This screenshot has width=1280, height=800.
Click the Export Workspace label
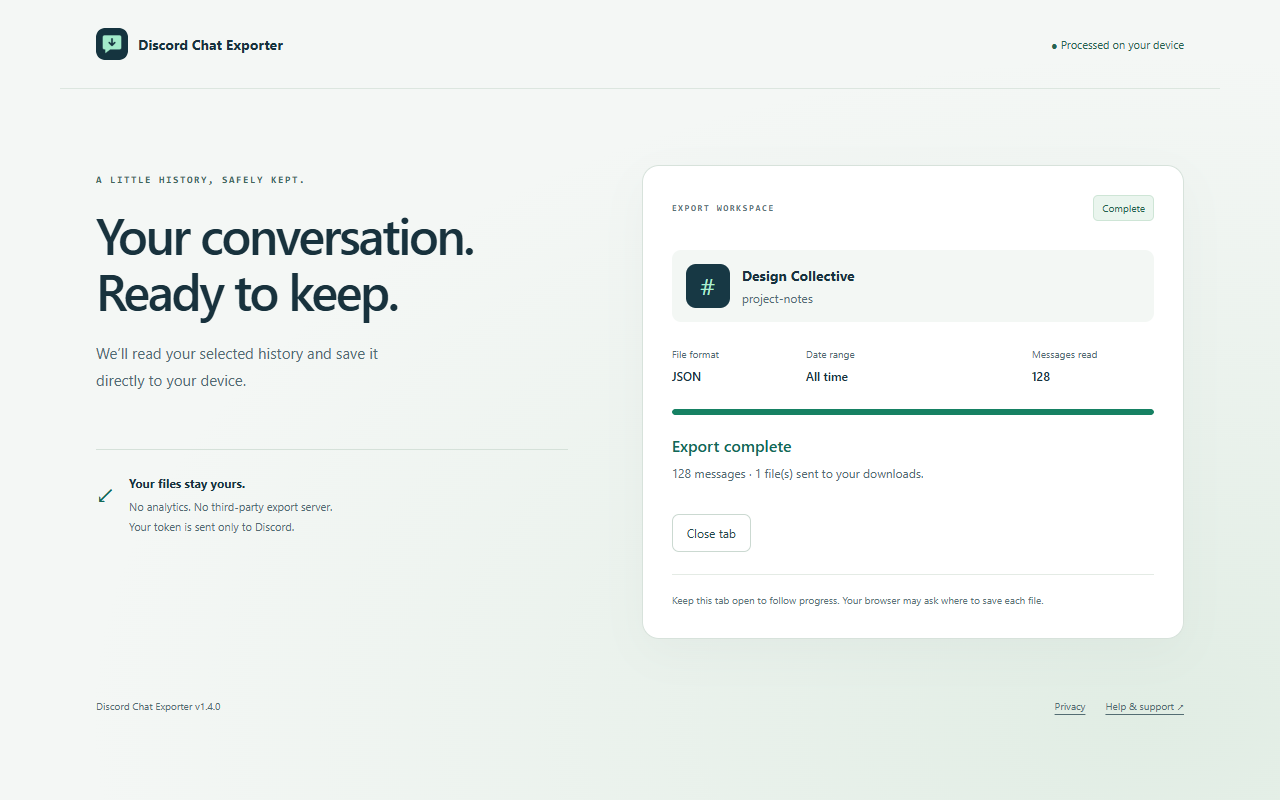[723, 208]
